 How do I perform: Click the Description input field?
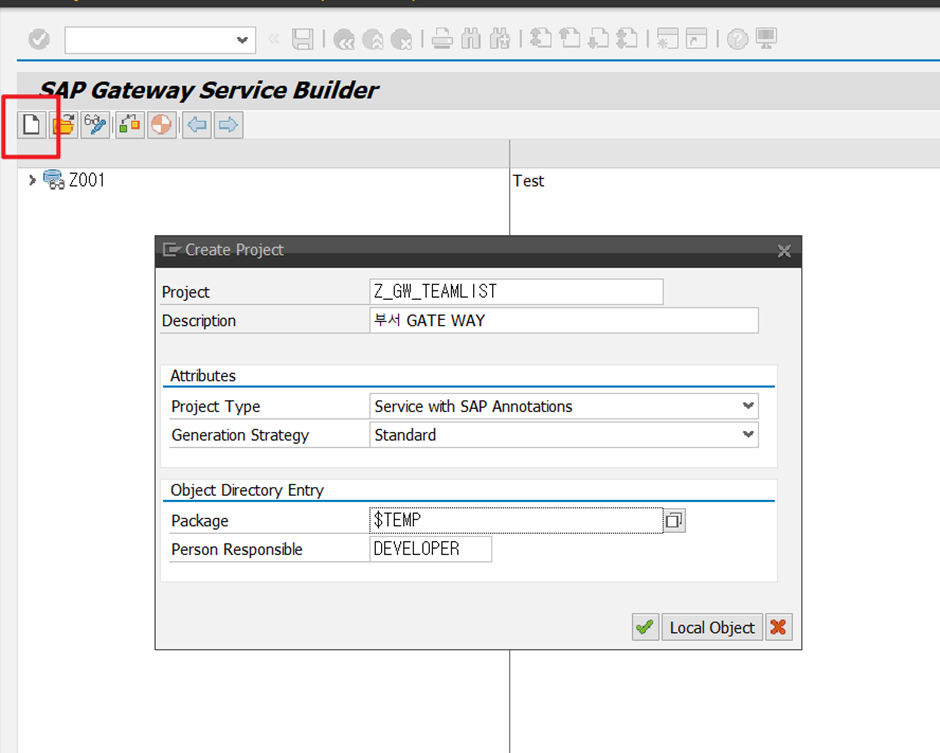[564, 320]
